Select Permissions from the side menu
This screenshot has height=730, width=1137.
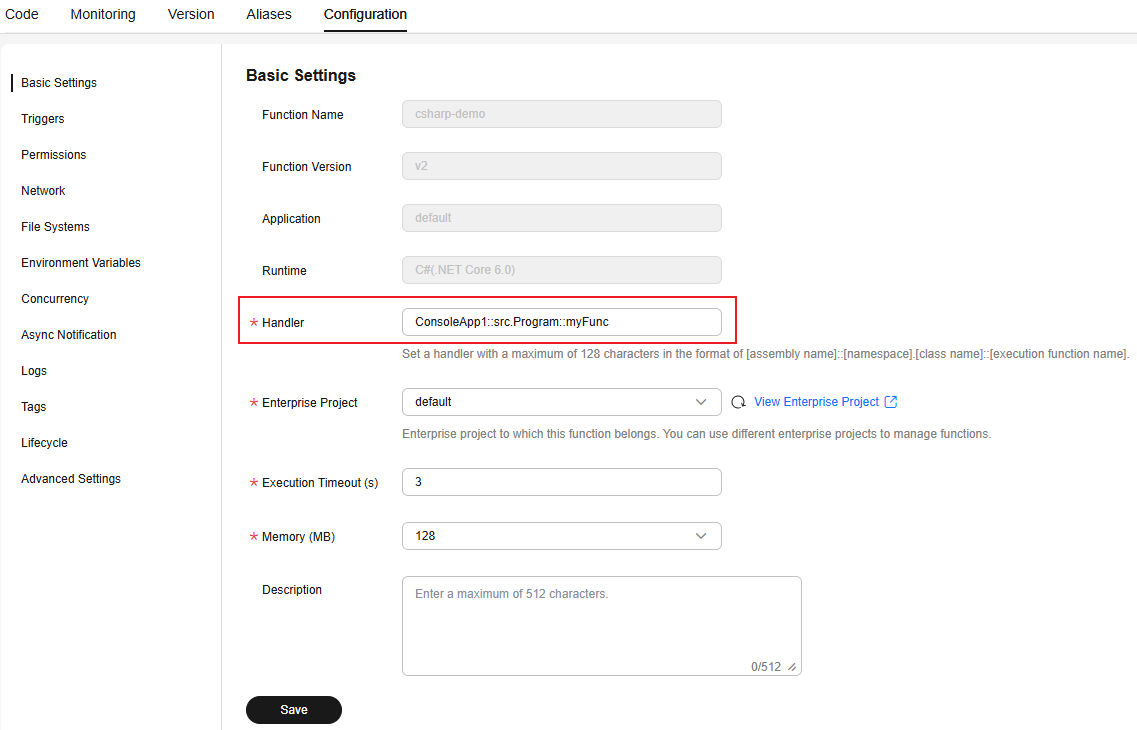tap(54, 155)
